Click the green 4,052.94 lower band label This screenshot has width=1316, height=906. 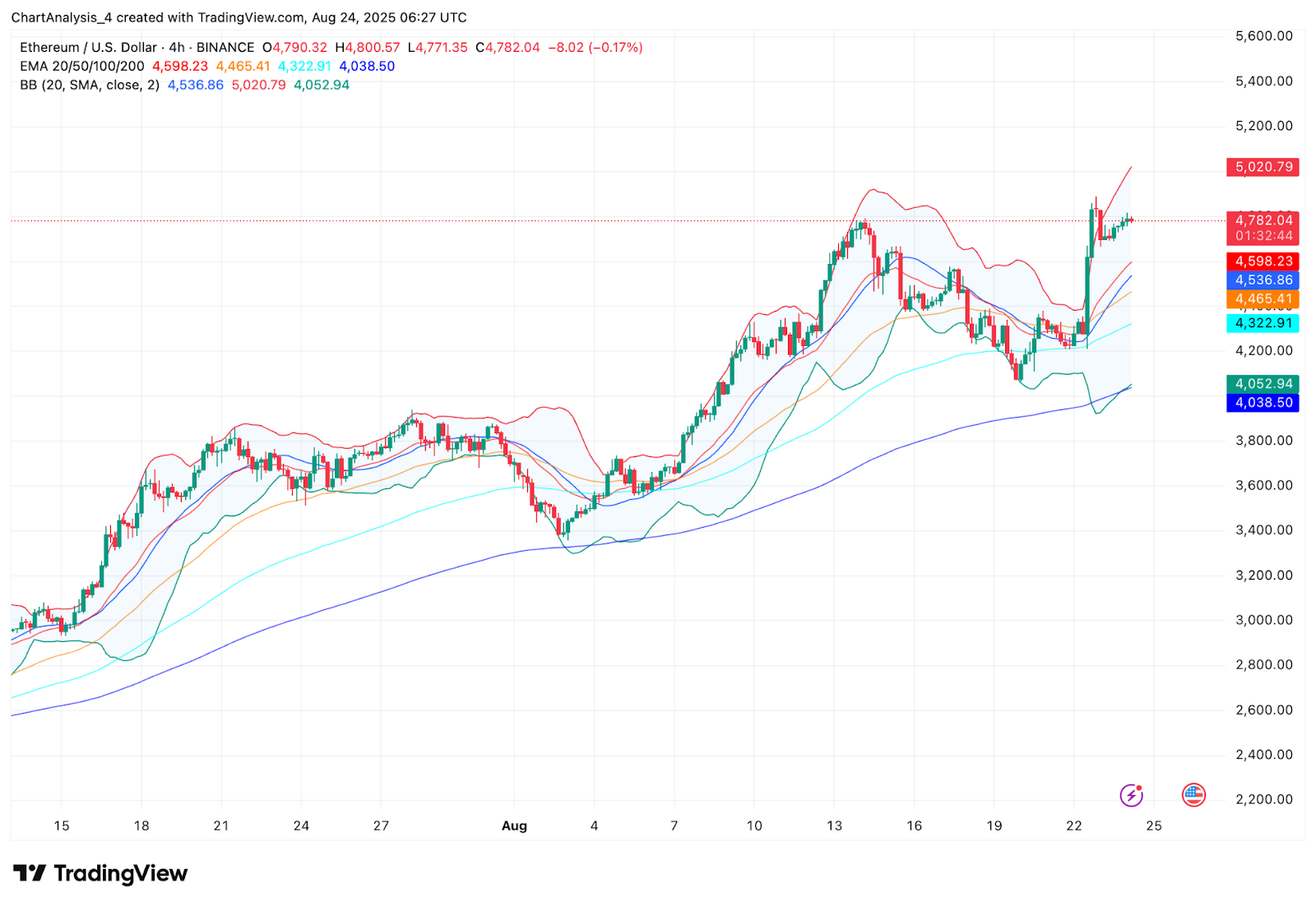click(x=1263, y=384)
